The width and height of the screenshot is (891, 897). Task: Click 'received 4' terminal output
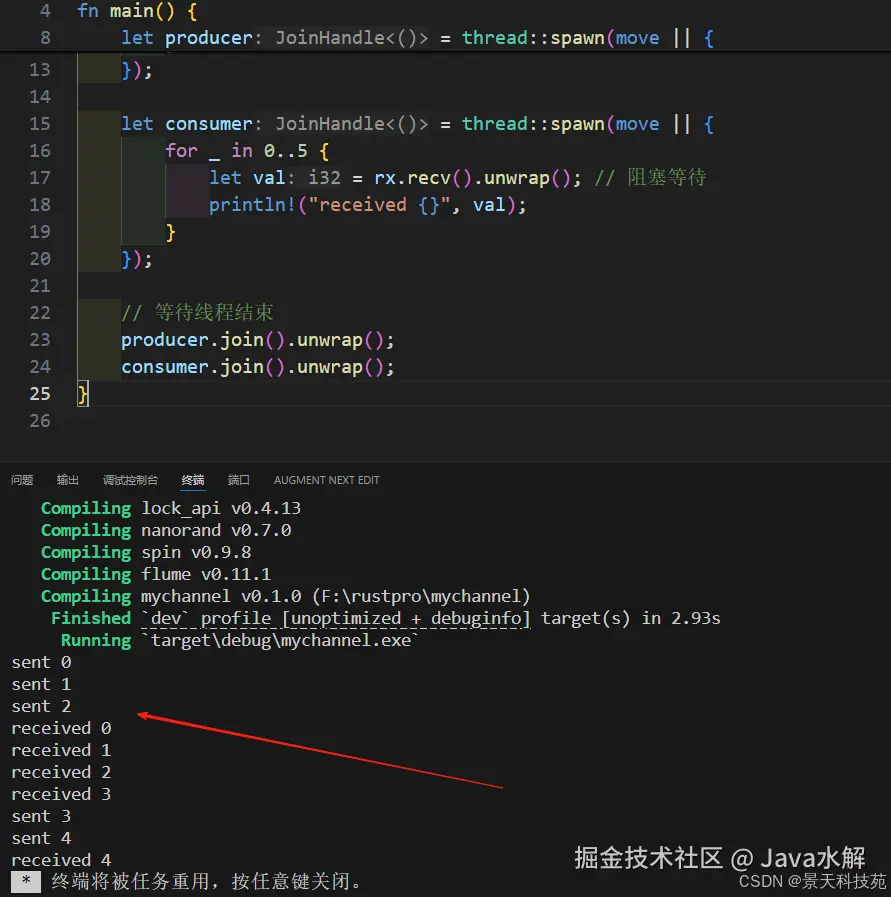pos(61,860)
